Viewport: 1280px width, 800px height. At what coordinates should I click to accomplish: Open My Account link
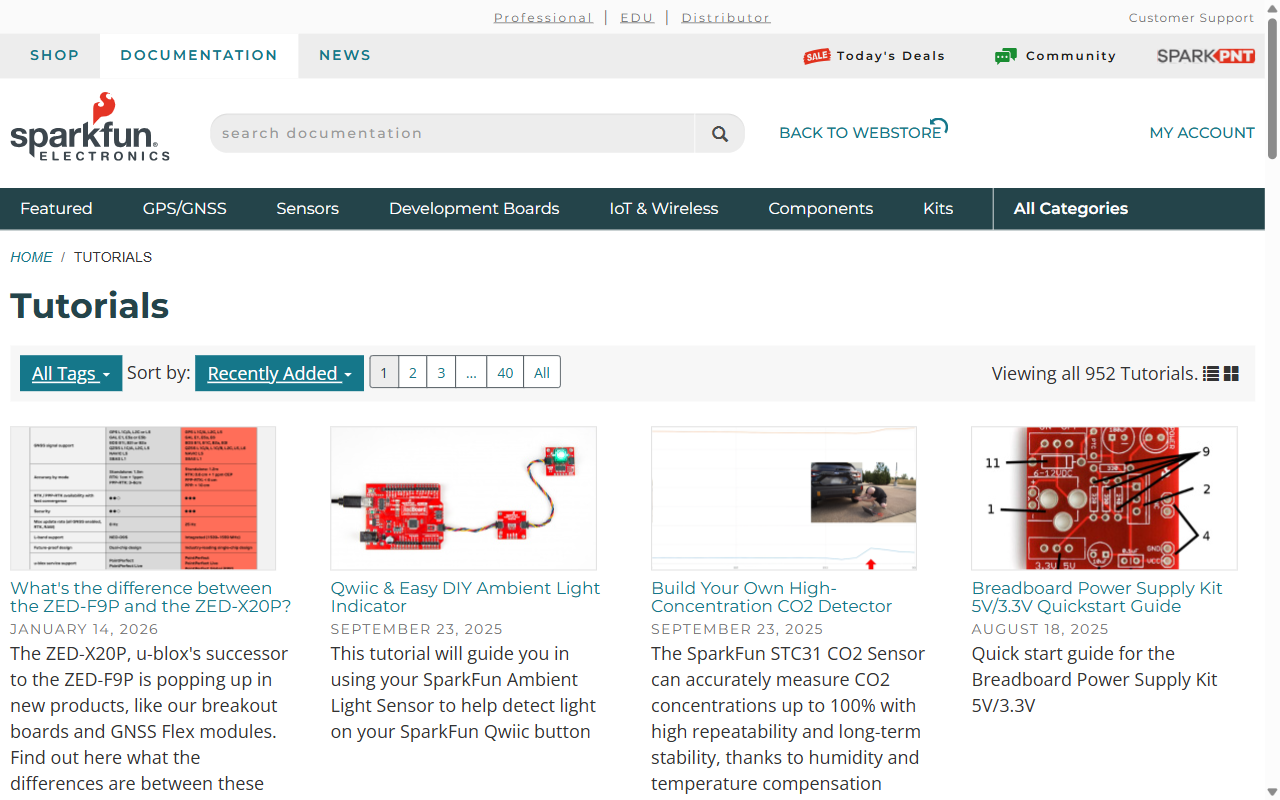(x=1202, y=133)
